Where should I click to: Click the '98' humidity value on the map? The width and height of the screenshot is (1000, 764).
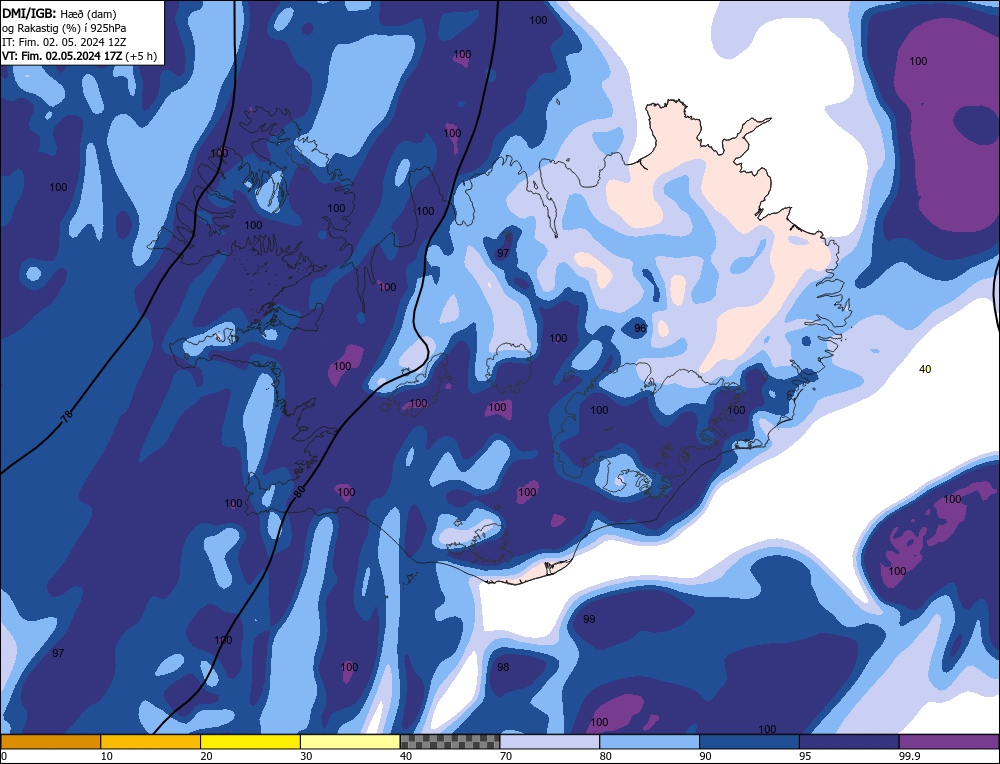(503, 666)
